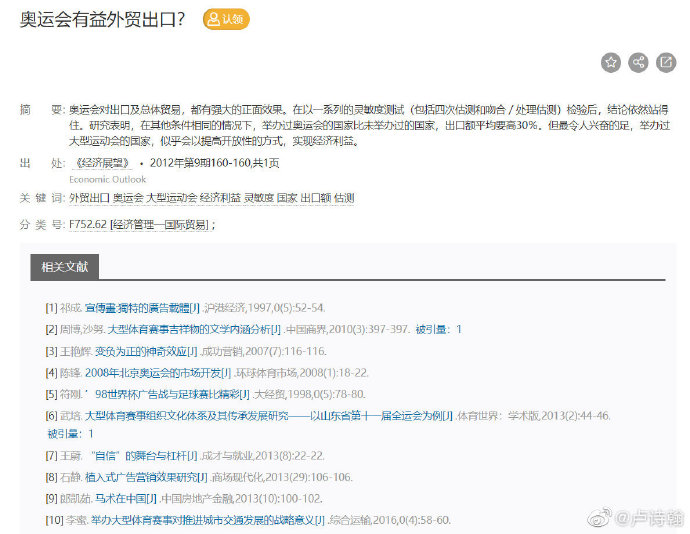The image size is (690, 534).
Task: Switch to the 相关文献 tab
Action: tap(65, 267)
